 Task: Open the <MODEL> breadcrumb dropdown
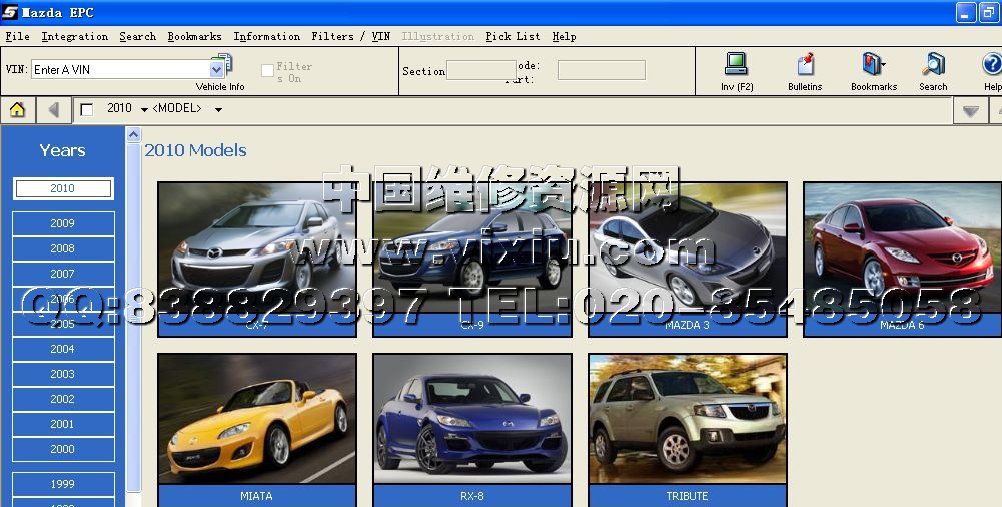[x=218, y=109]
